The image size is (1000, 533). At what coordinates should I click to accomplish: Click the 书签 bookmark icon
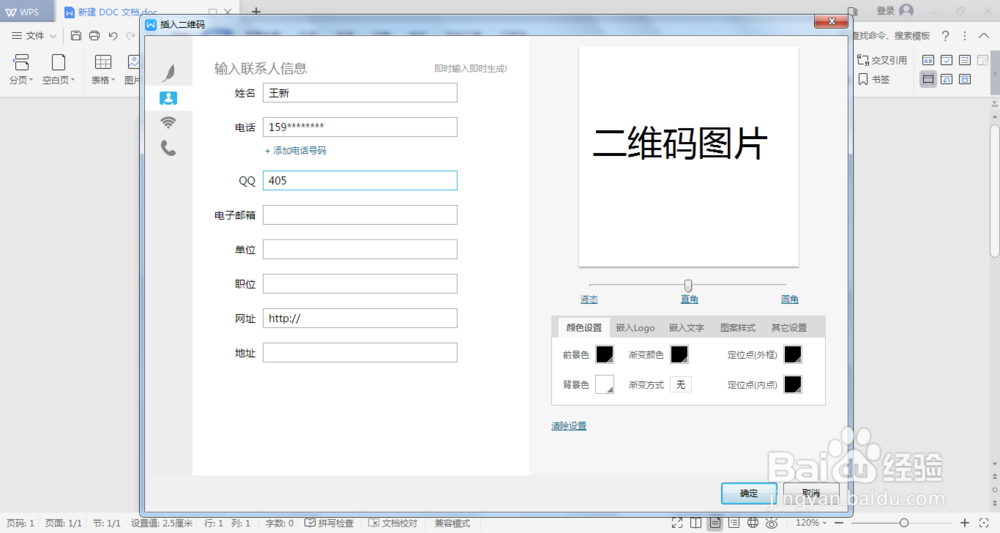(x=863, y=79)
